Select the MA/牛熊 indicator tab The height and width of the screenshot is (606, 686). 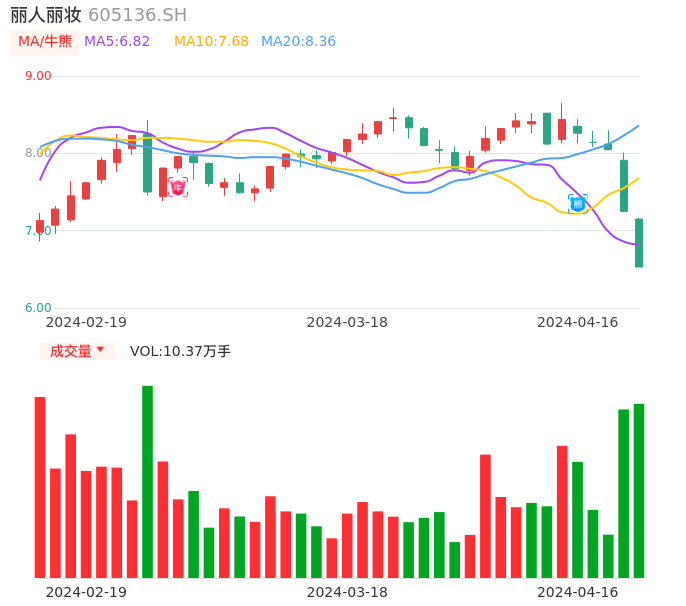(44, 42)
